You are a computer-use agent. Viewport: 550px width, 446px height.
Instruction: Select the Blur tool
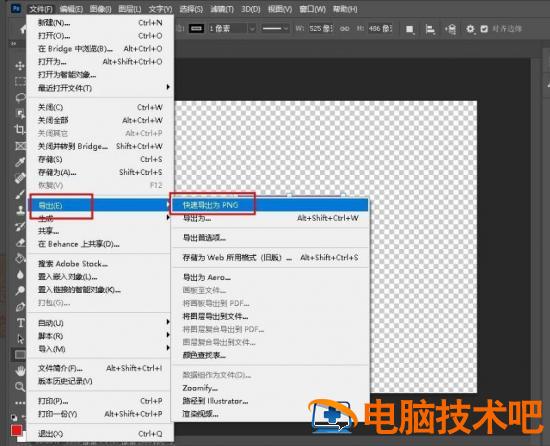point(20,274)
